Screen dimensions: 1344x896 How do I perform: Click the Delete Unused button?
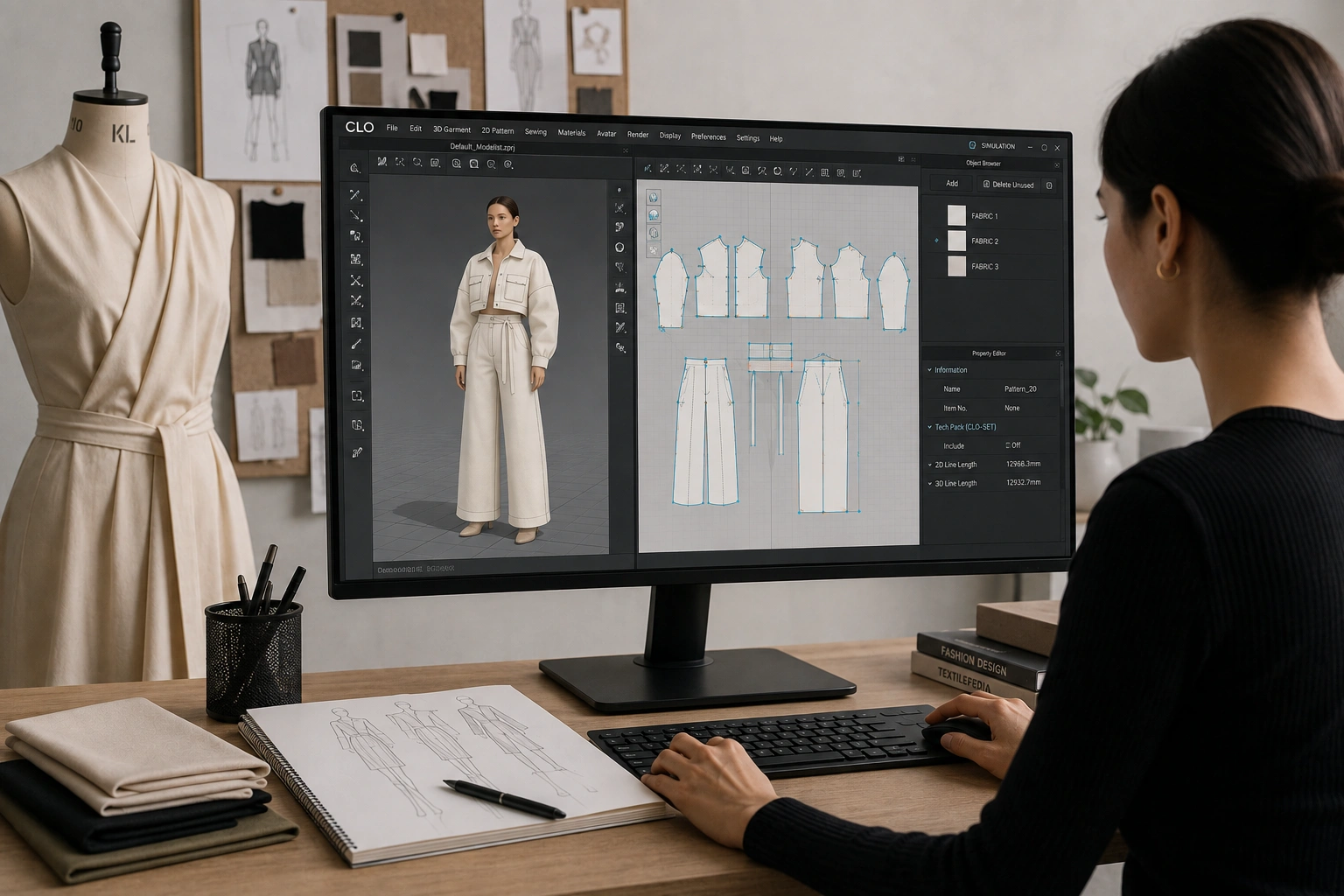click(1009, 185)
